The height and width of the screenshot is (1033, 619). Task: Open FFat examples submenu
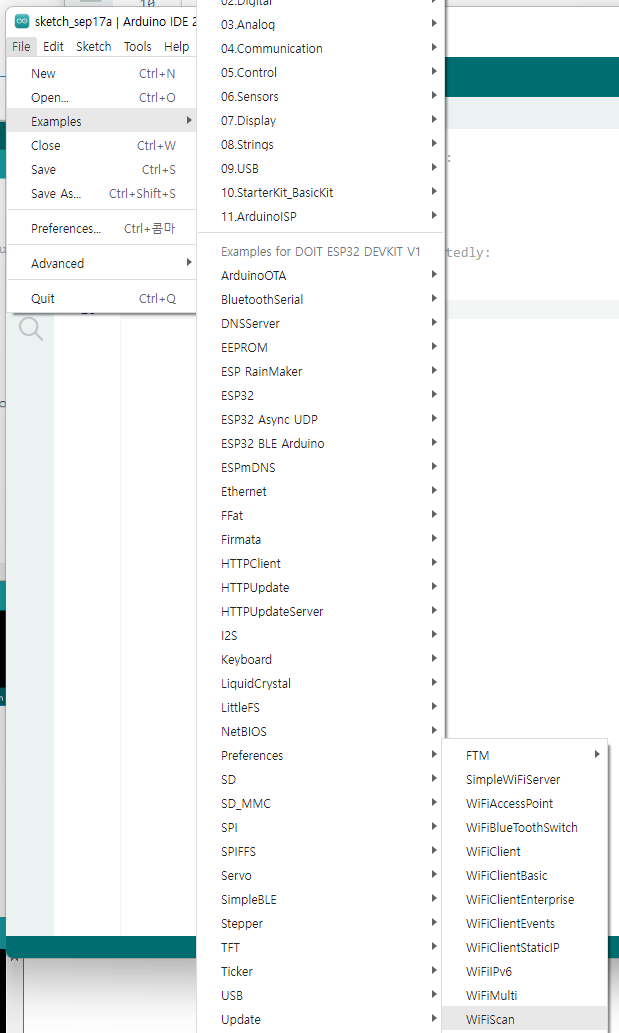(x=321, y=516)
